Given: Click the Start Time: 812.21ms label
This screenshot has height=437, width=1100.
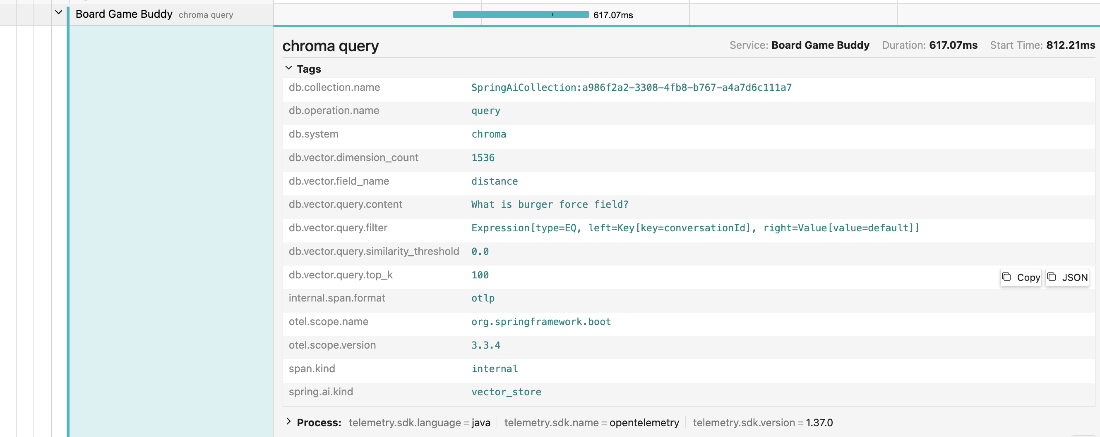Looking at the screenshot, I should (x=1042, y=45).
